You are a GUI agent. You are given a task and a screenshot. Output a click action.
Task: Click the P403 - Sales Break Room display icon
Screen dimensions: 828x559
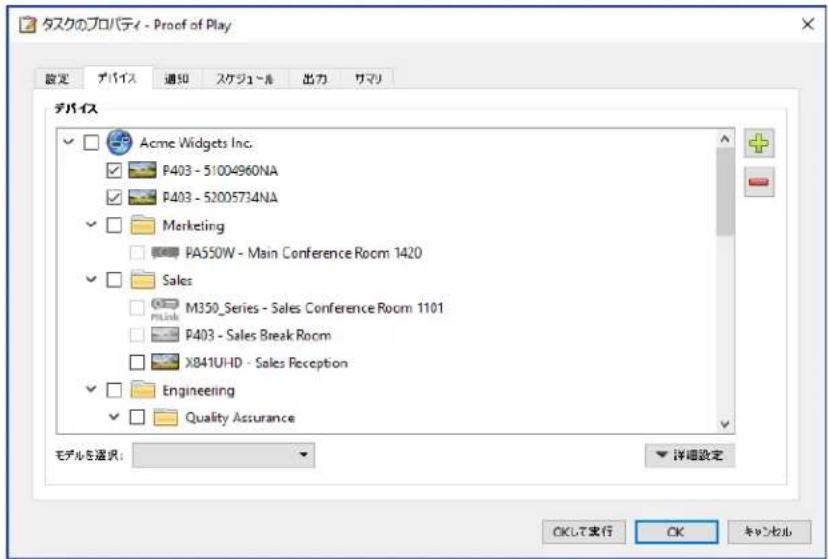165,335
